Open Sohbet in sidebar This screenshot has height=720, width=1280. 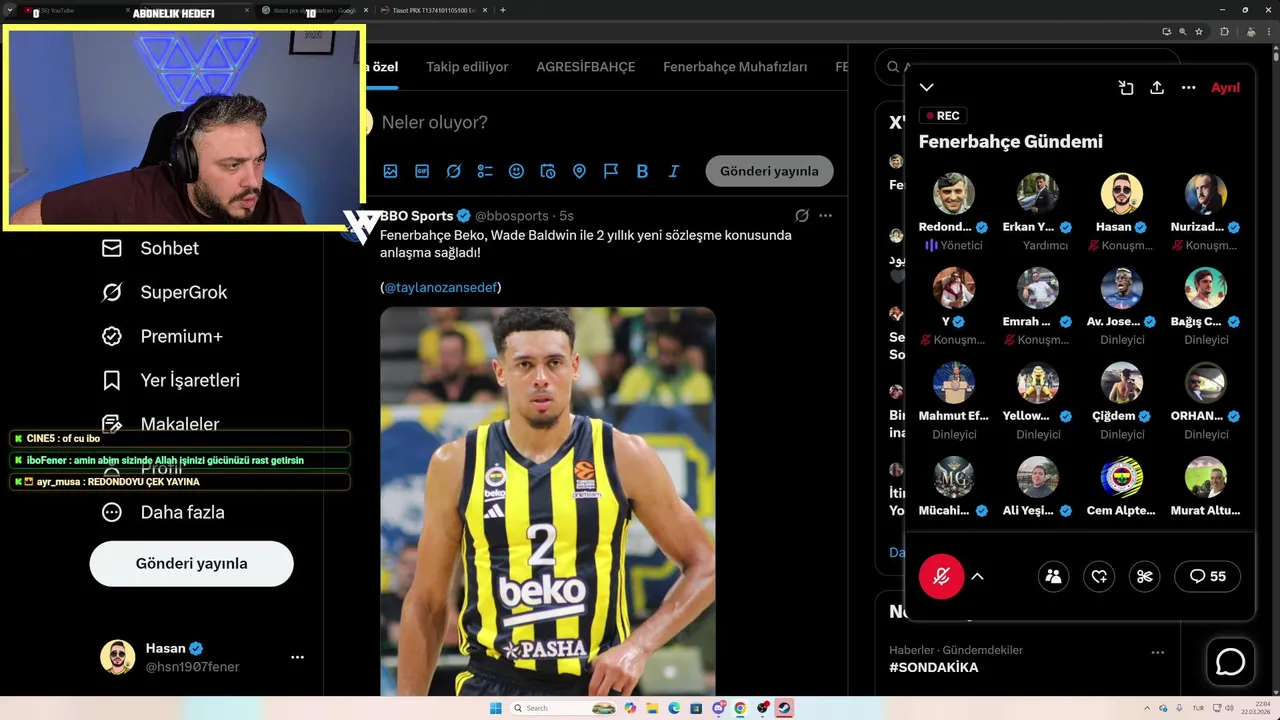[x=150, y=248]
